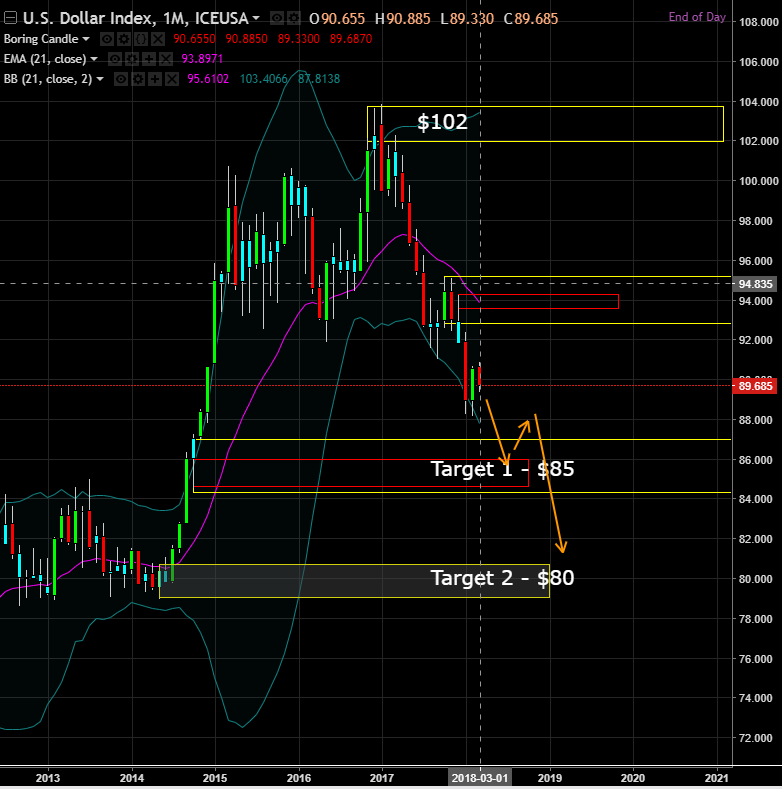
Task: Click the low price value 89.330 in header
Action: pos(472,19)
